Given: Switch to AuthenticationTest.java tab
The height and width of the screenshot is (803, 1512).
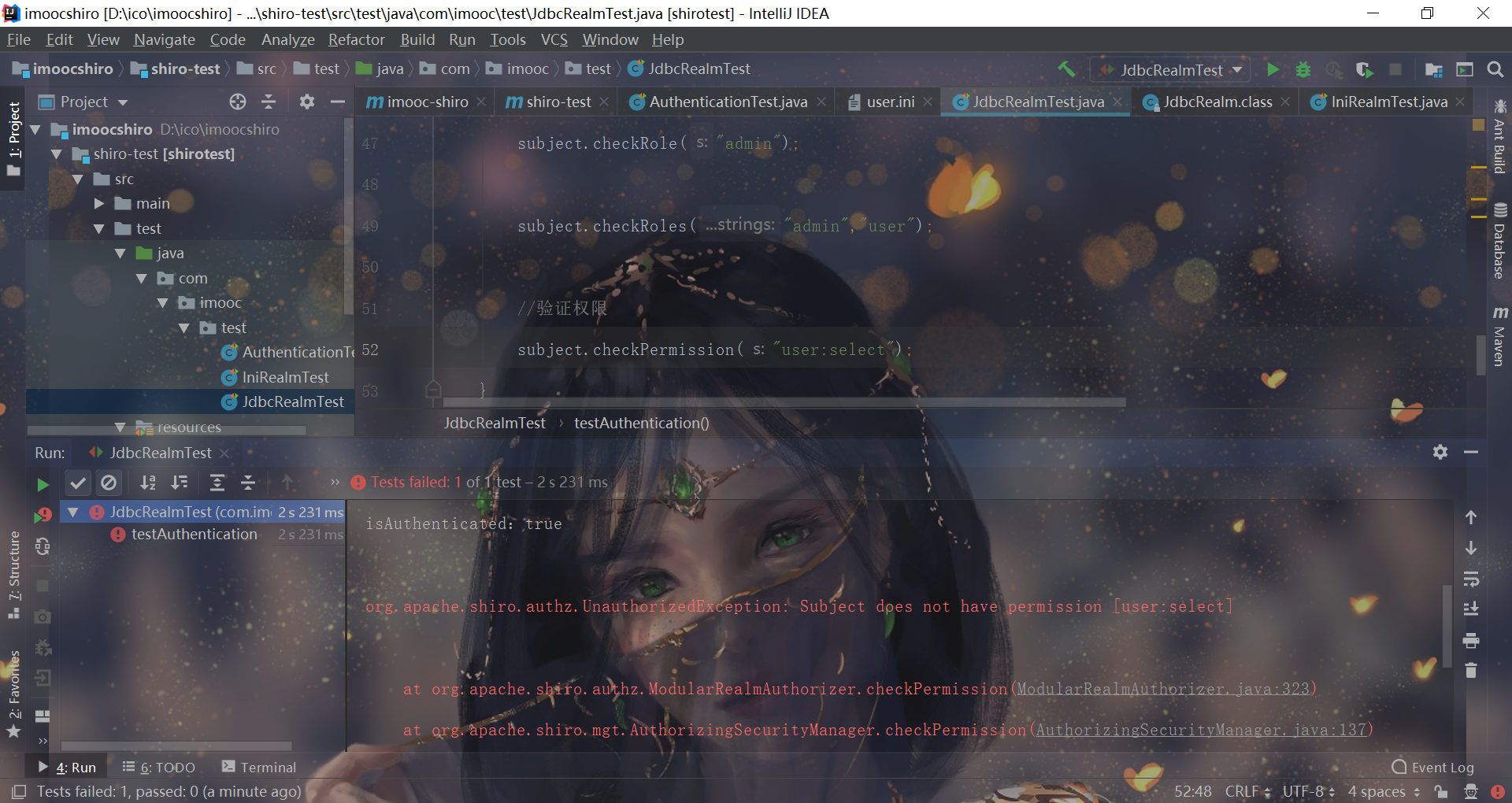Looking at the screenshot, I should coord(728,102).
